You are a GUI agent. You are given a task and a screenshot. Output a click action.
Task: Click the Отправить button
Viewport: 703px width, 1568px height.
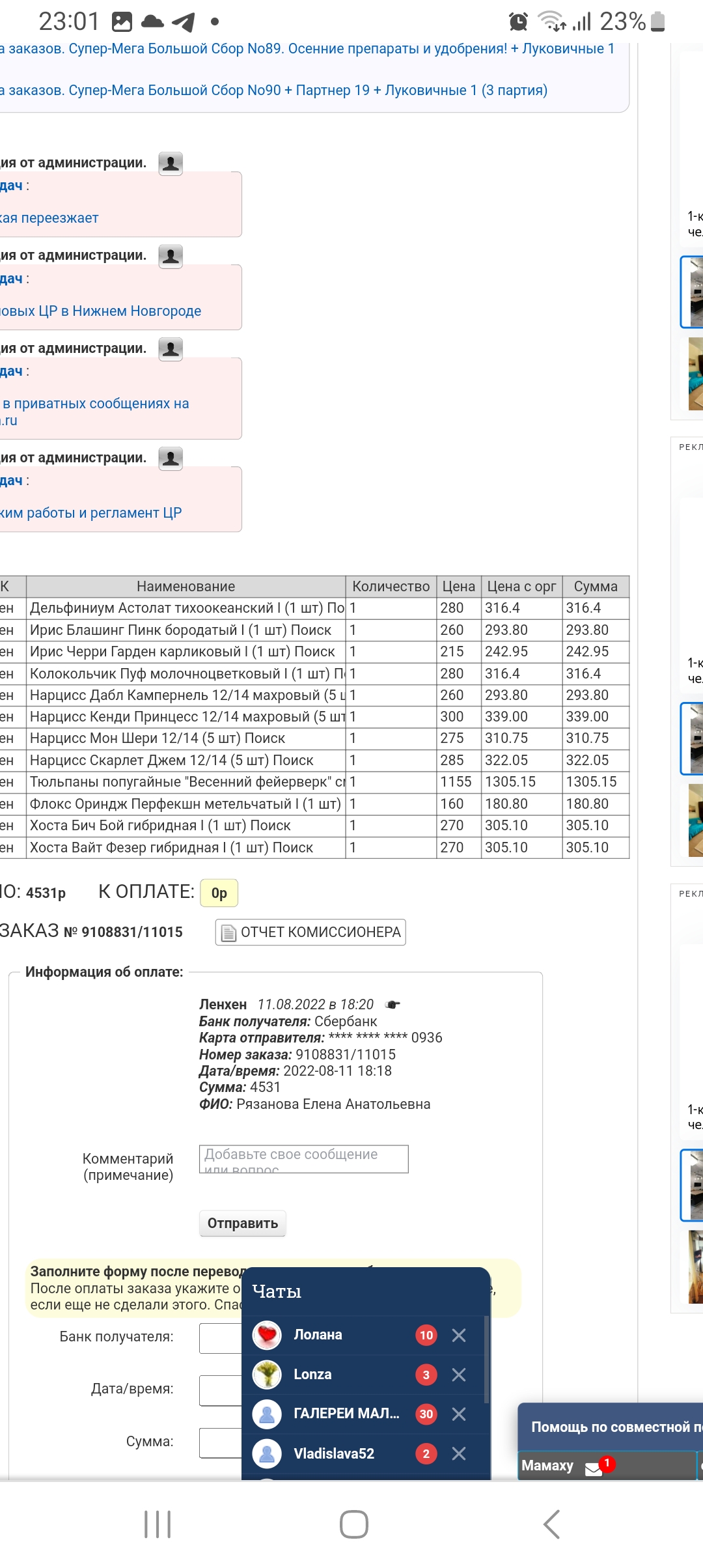[242, 1223]
